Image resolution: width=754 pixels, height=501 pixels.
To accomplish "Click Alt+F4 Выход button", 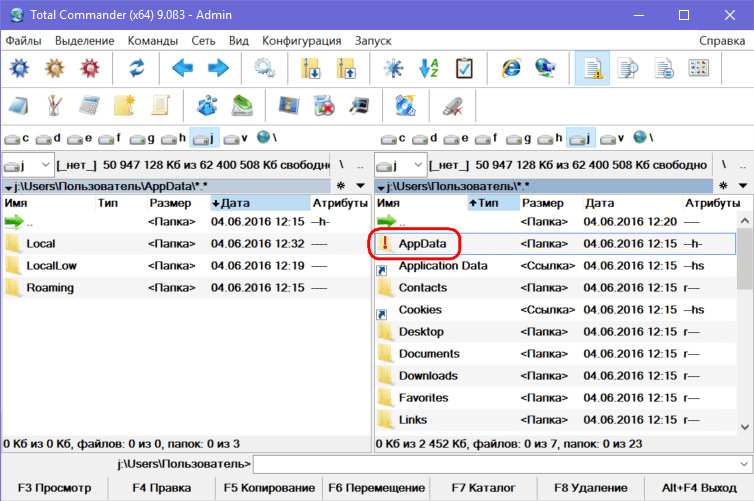I will (x=699, y=488).
